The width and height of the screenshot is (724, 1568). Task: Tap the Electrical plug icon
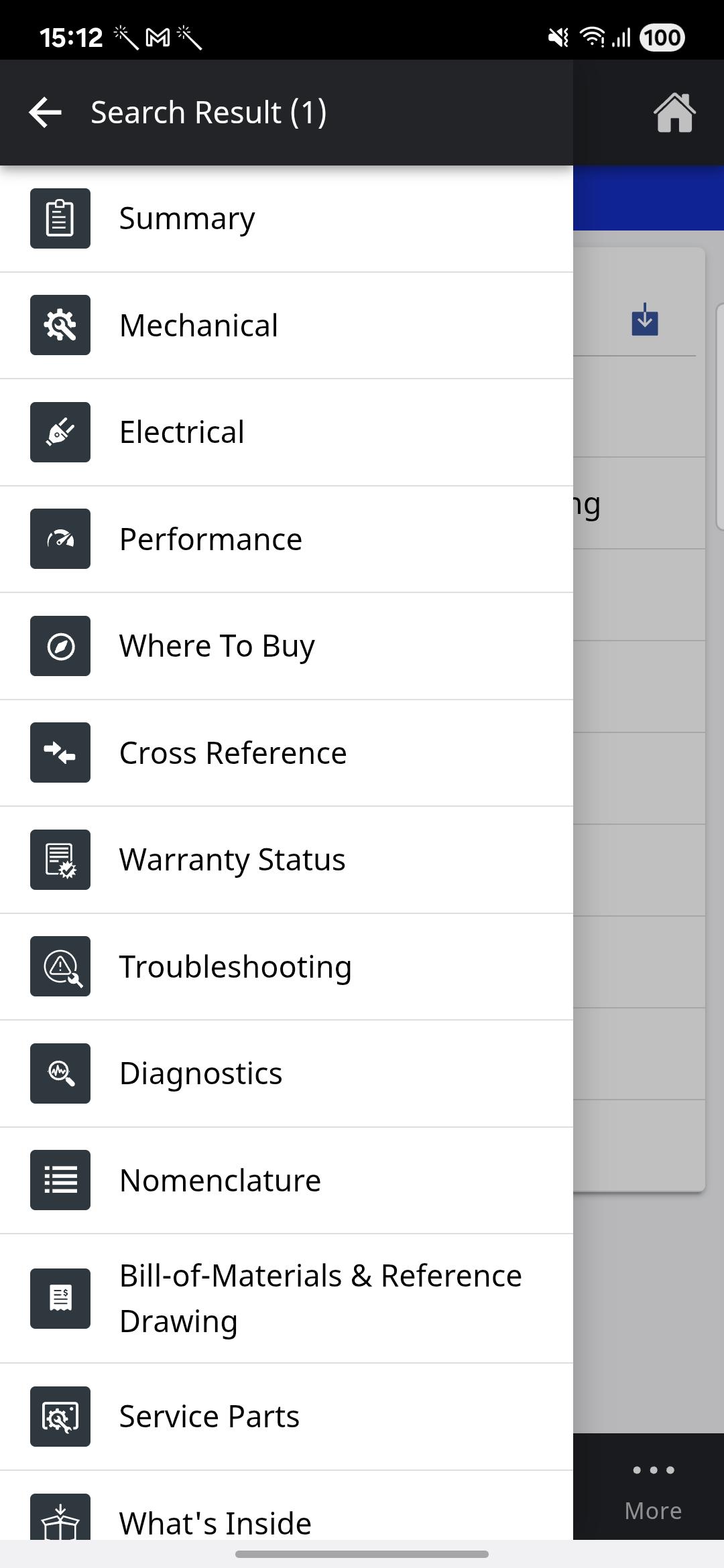click(60, 432)
